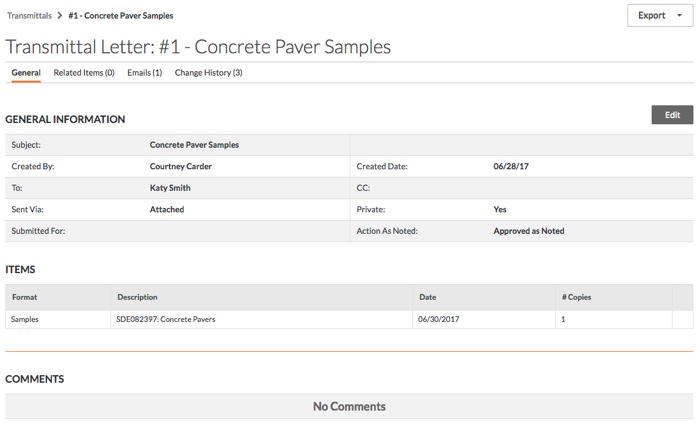The width and height of the screenshot is (700, 426).
Task: Select the Samples format cell in Items
Action: (27, 320)
